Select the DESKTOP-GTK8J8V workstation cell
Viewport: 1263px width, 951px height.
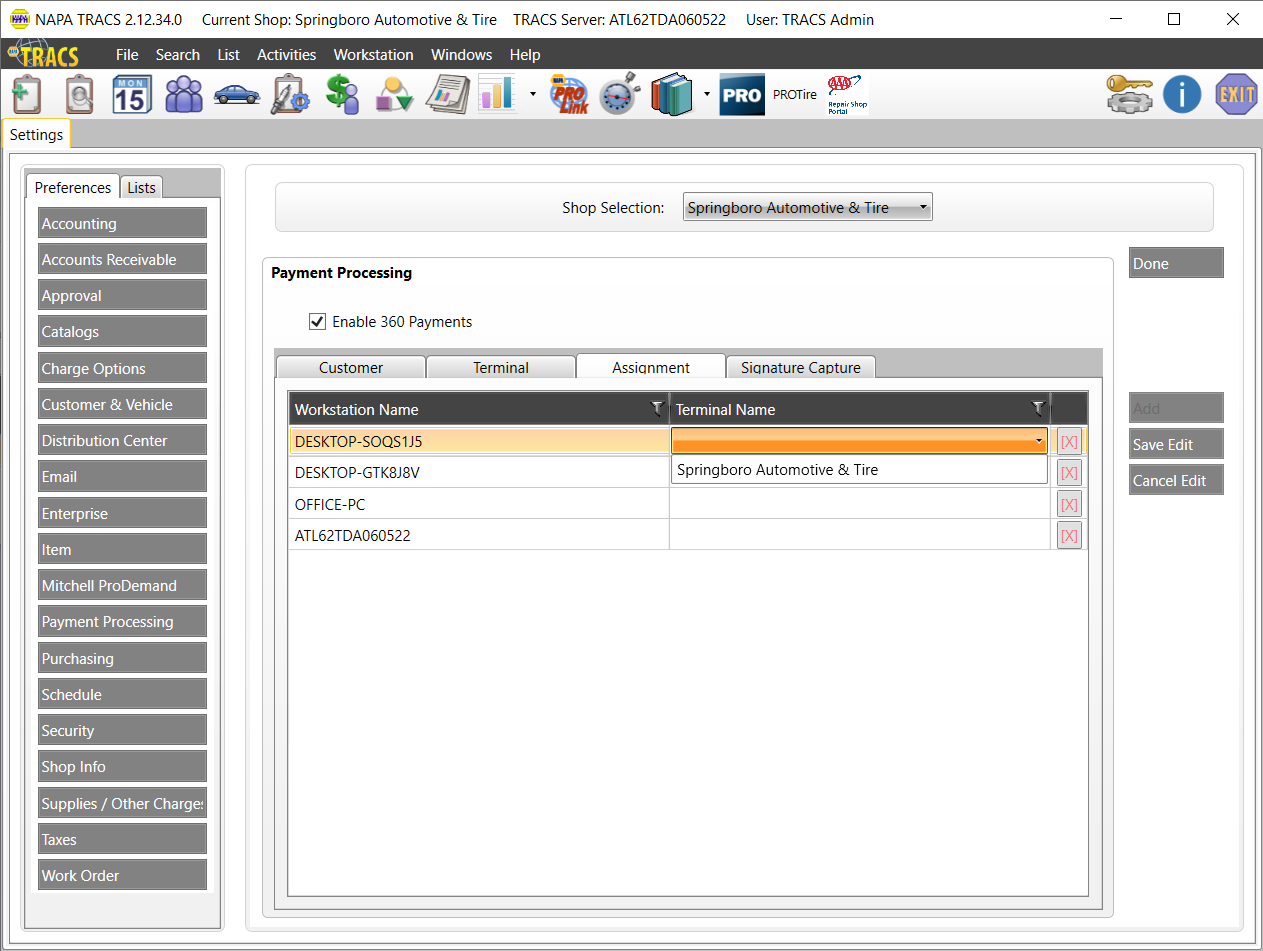pos(479,473)
